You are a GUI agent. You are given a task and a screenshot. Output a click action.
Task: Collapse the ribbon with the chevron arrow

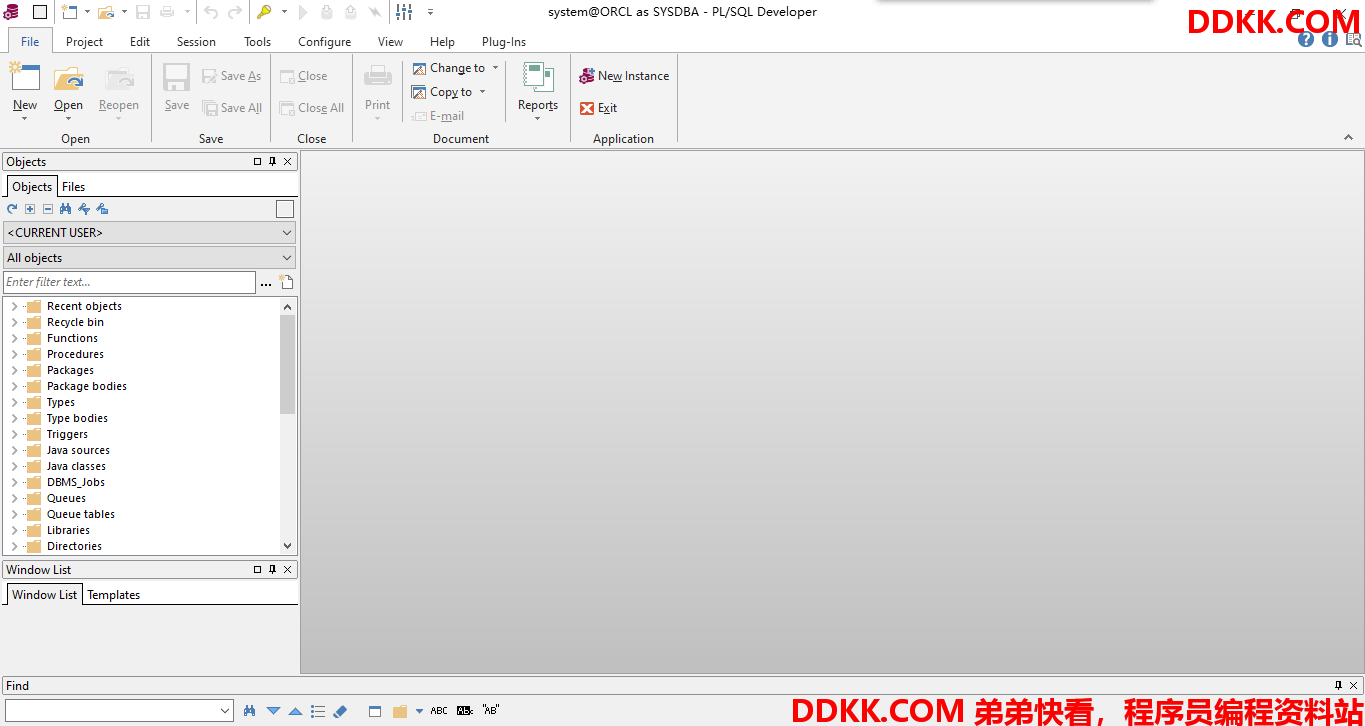pos(1349,138)
